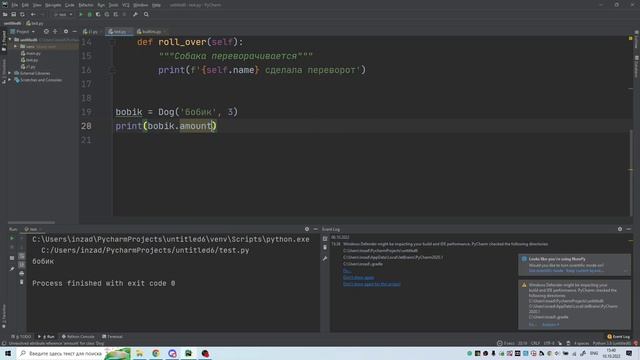The width and height of the screenshot is (640, 360).
Task: Clear Event Log with trash icon
Action: pyautogui.click(x=325, y=247)
